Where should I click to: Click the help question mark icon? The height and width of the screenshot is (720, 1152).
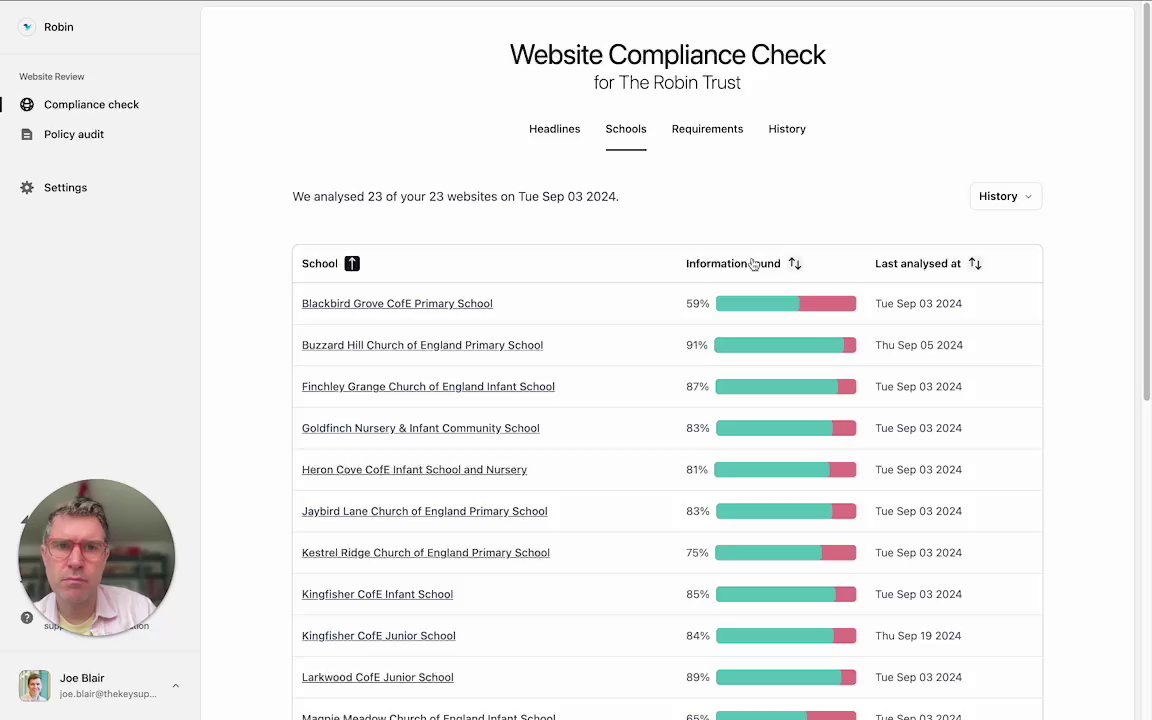[x=27, y=618]
